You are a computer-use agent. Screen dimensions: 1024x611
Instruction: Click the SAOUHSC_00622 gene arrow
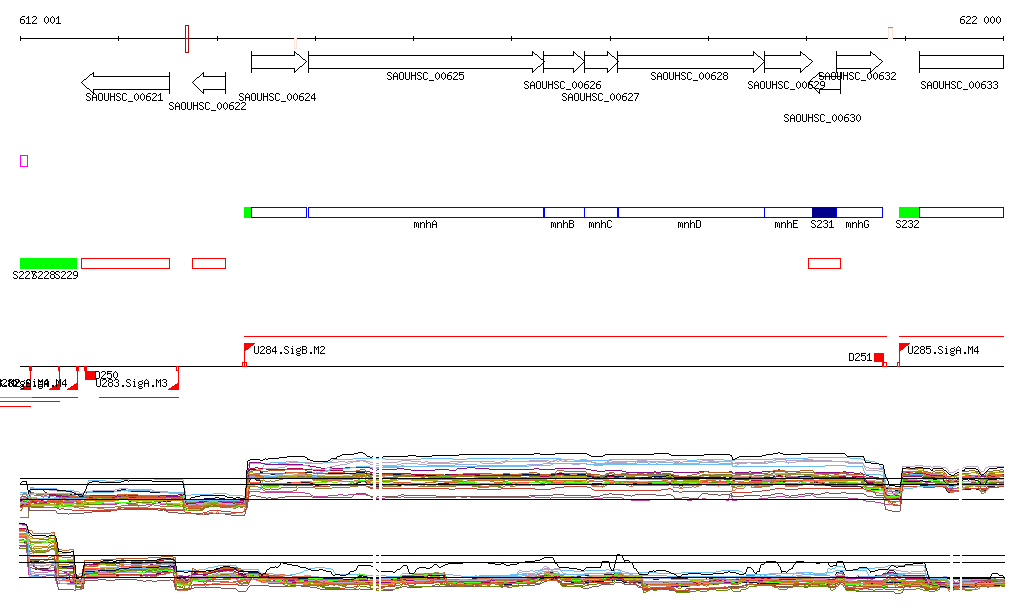(x=209, y=83)
